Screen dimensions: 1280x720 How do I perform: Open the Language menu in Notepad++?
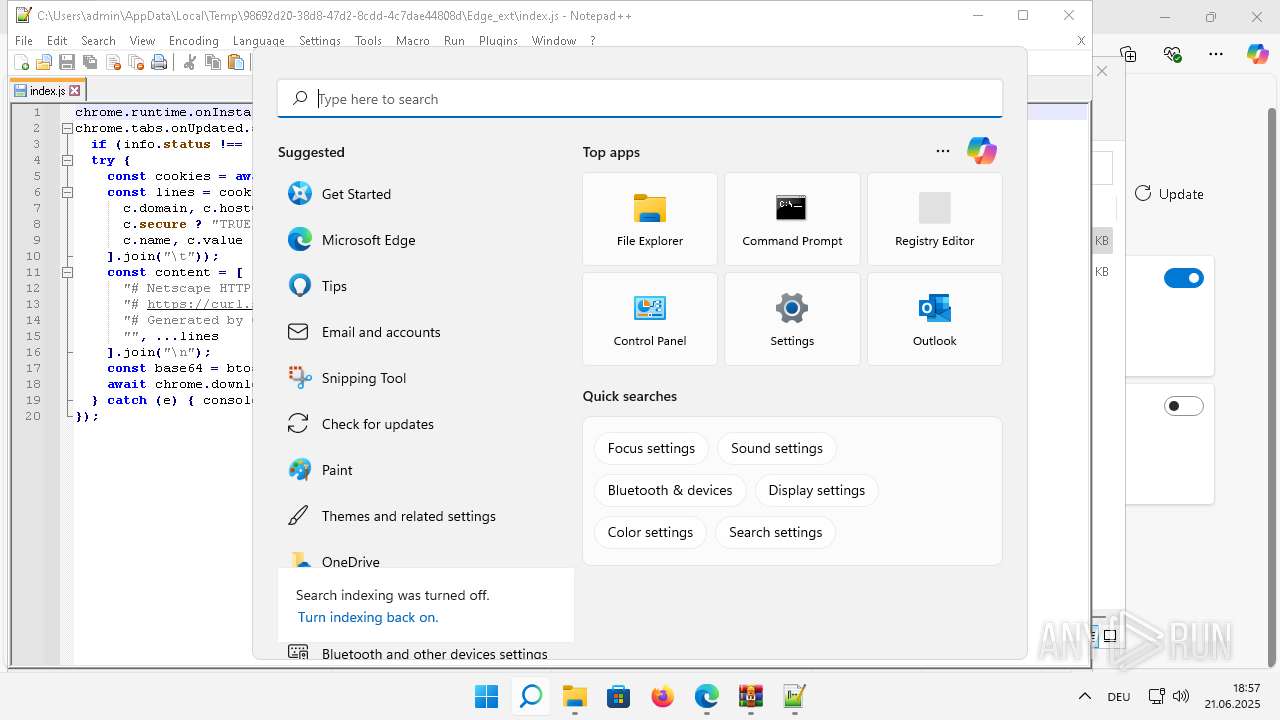click(x=258, y=41)
